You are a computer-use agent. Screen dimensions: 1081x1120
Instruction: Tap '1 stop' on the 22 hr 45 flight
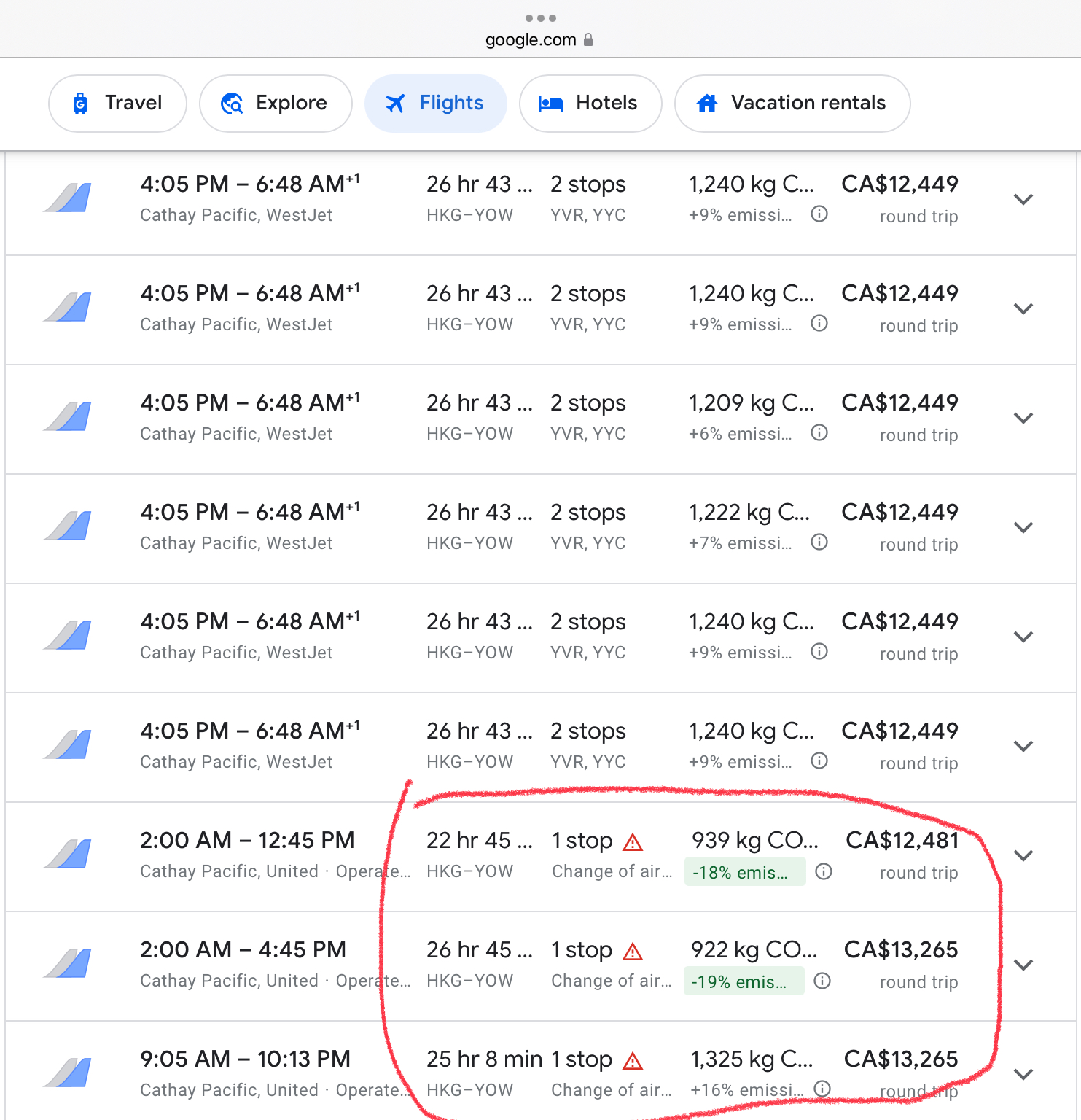point(582,841)
